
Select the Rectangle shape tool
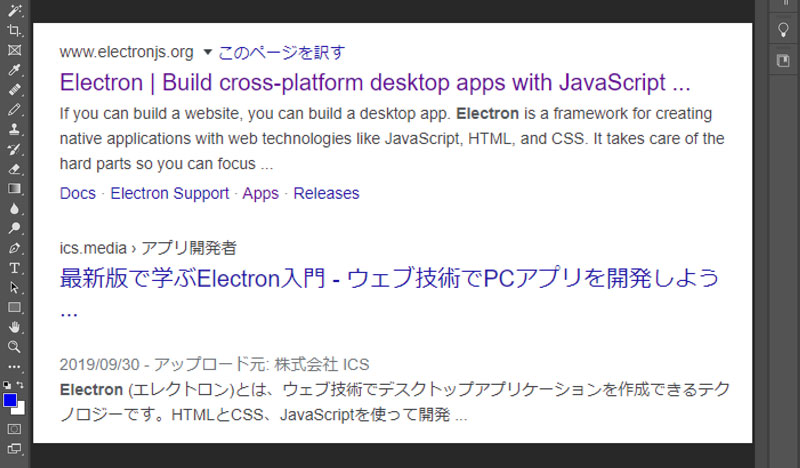[14, 307]
